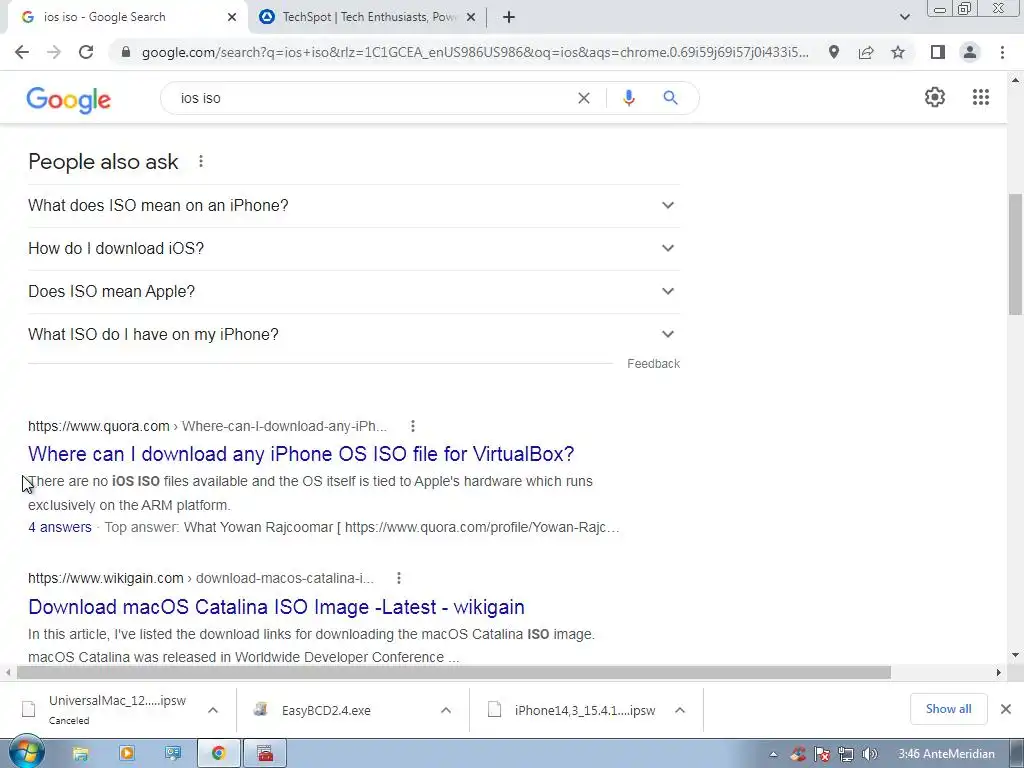The image size is (1024, 768).
Task: Submit search with magnifier icon
Action: point(670,98)
